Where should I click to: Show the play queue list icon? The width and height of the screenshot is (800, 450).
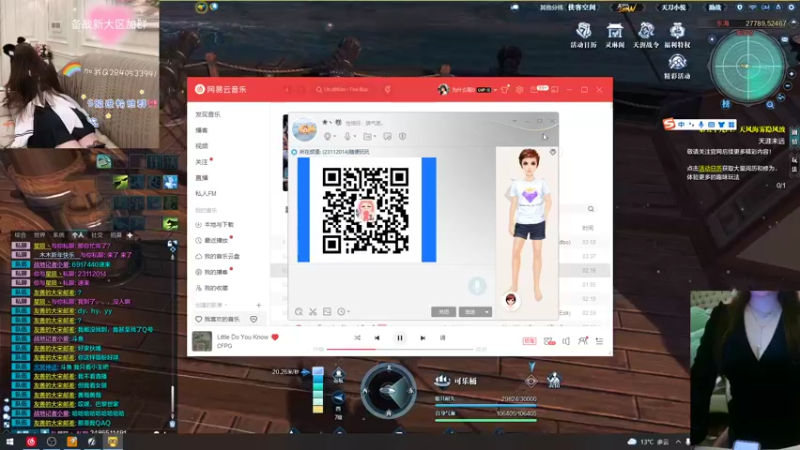pyautogui.click(x=599, y=341)
